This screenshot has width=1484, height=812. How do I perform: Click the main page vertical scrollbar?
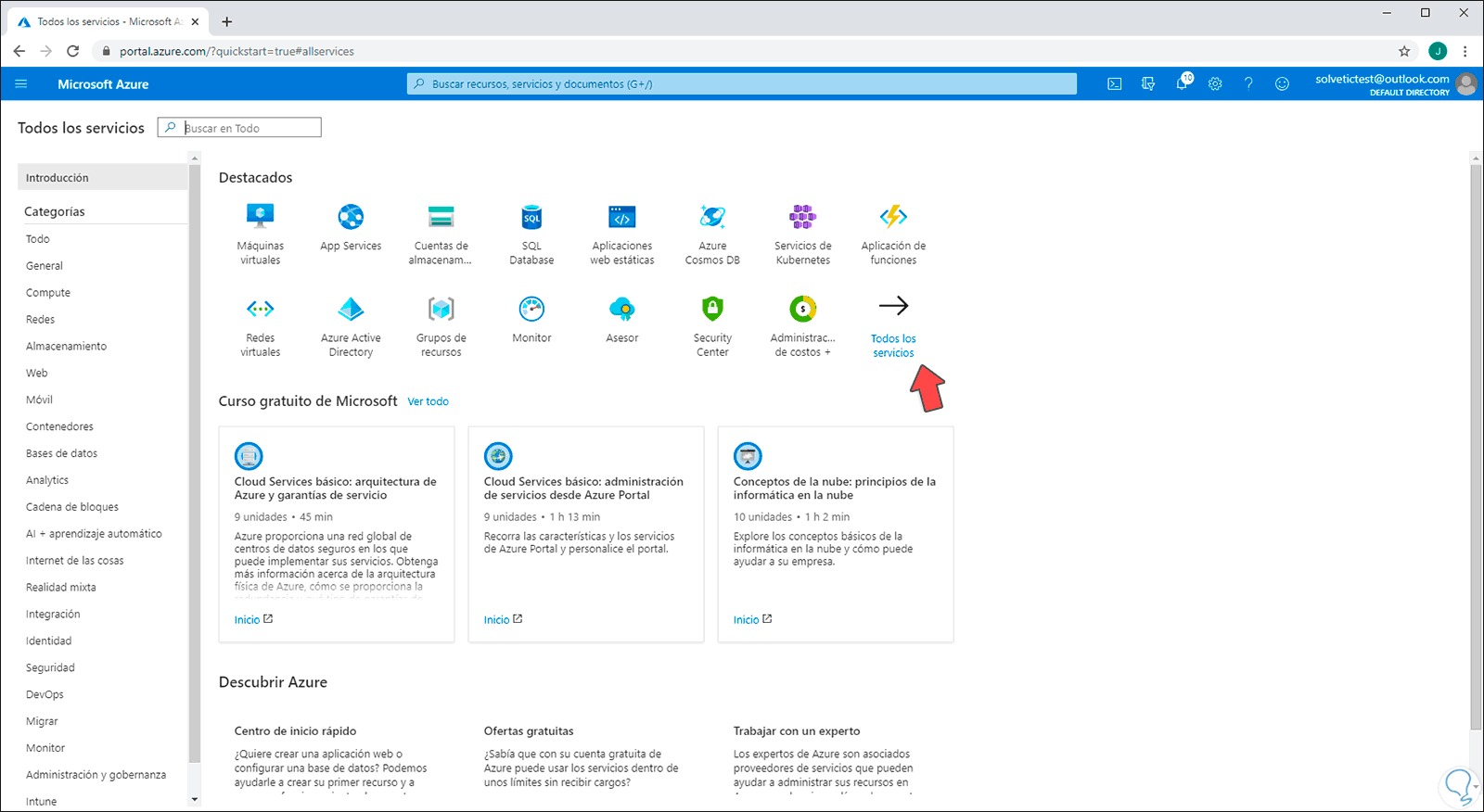[x=1476, y=445]
